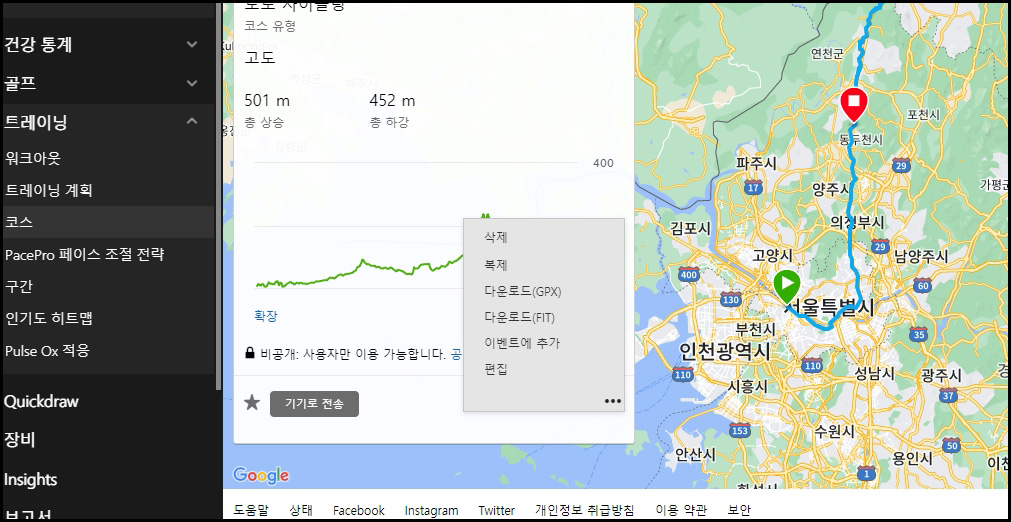Screen dimensions: 1011x522
Task: Click the route 37 highway shield
Action: tap(947, 396)
